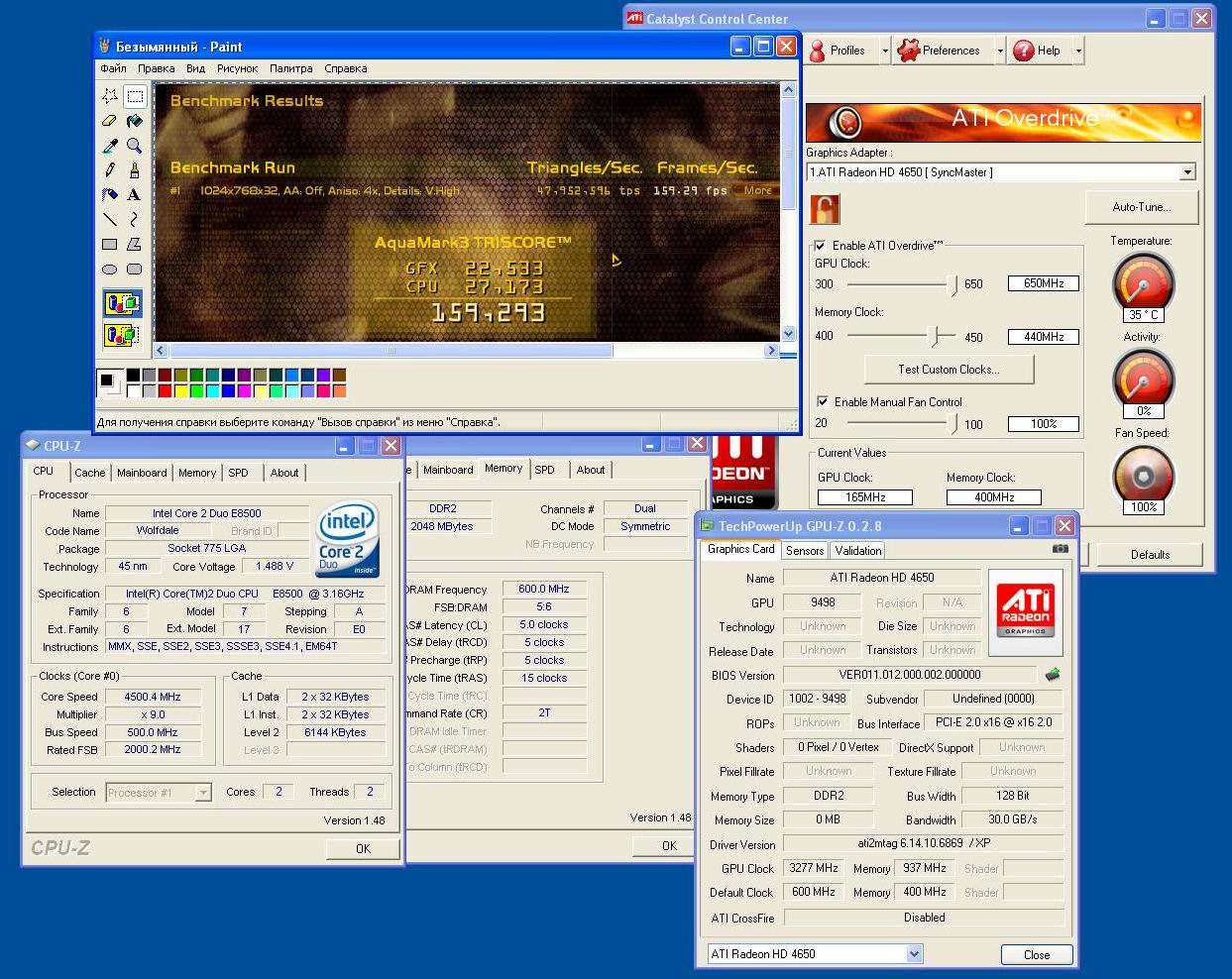
Task: Click Paint's horizontal scrollbar right arrow
Action: pos(771,351)
